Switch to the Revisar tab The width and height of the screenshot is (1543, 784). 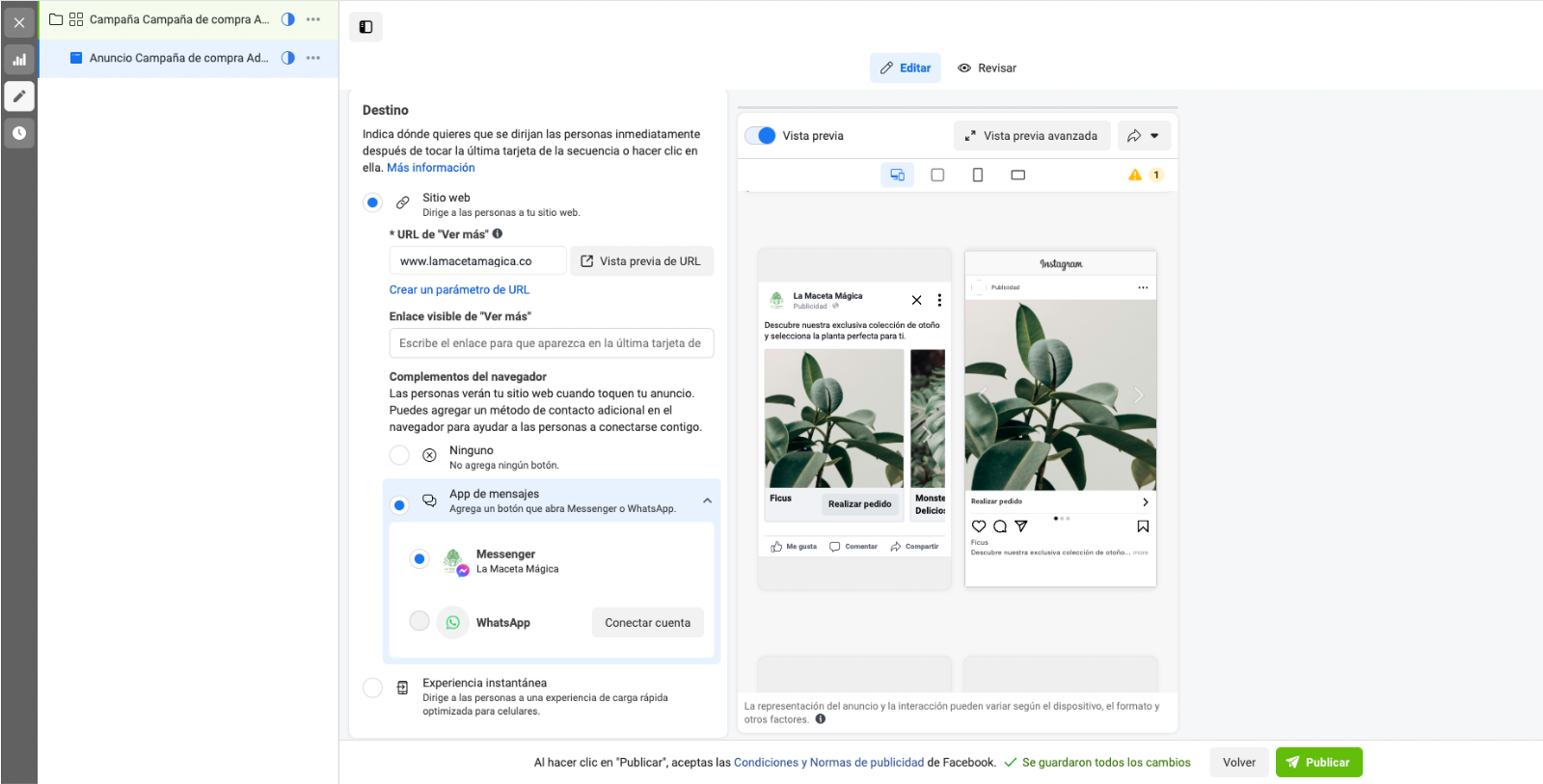(987, 68)
